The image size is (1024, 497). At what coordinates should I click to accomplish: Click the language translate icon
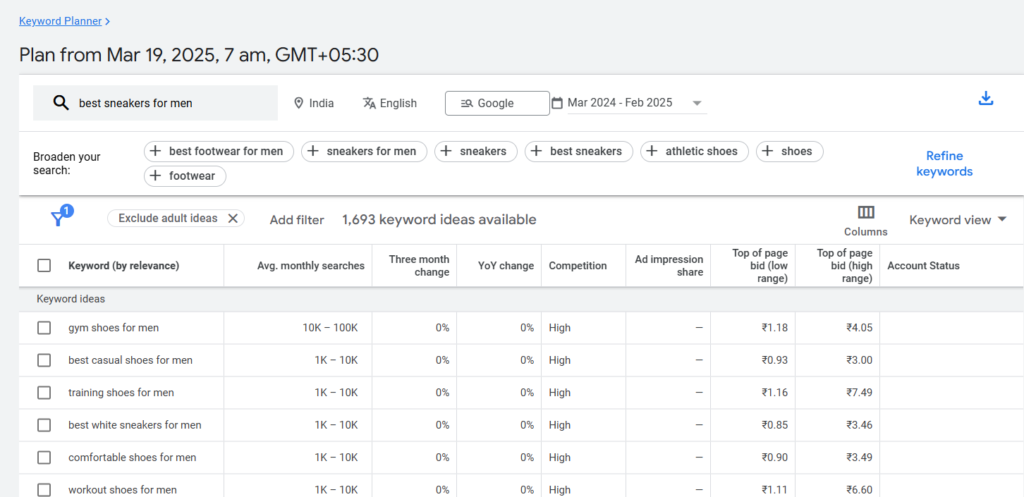click(x=369, y=103)
